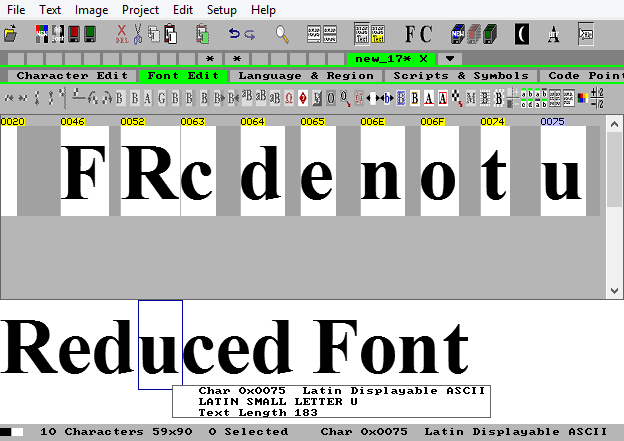This screenshot has width=624, height=441.
Task: Click the letter F in the preview text
Action: pos(335,346)
